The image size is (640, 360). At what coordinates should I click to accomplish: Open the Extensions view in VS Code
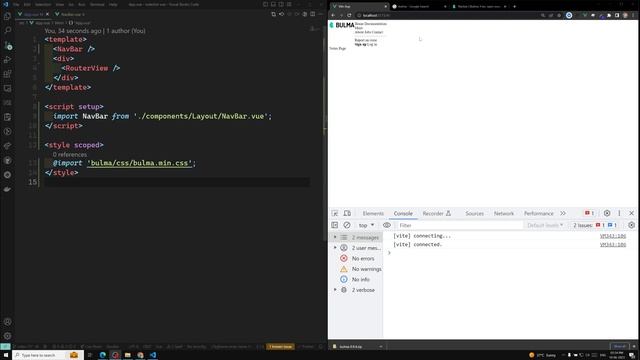(x=7, y=74)
